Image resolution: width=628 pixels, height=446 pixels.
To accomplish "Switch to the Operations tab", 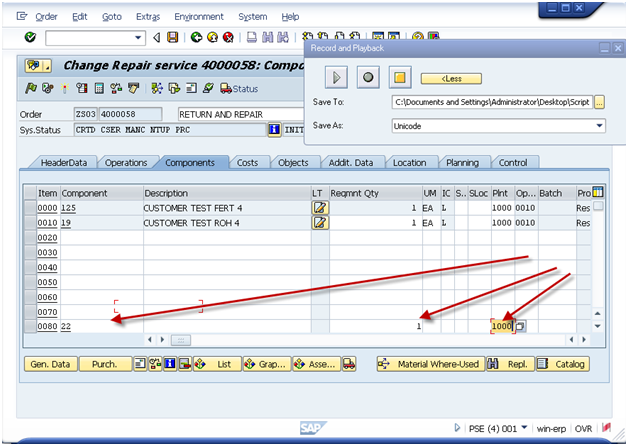I will (x=126, y=163).
